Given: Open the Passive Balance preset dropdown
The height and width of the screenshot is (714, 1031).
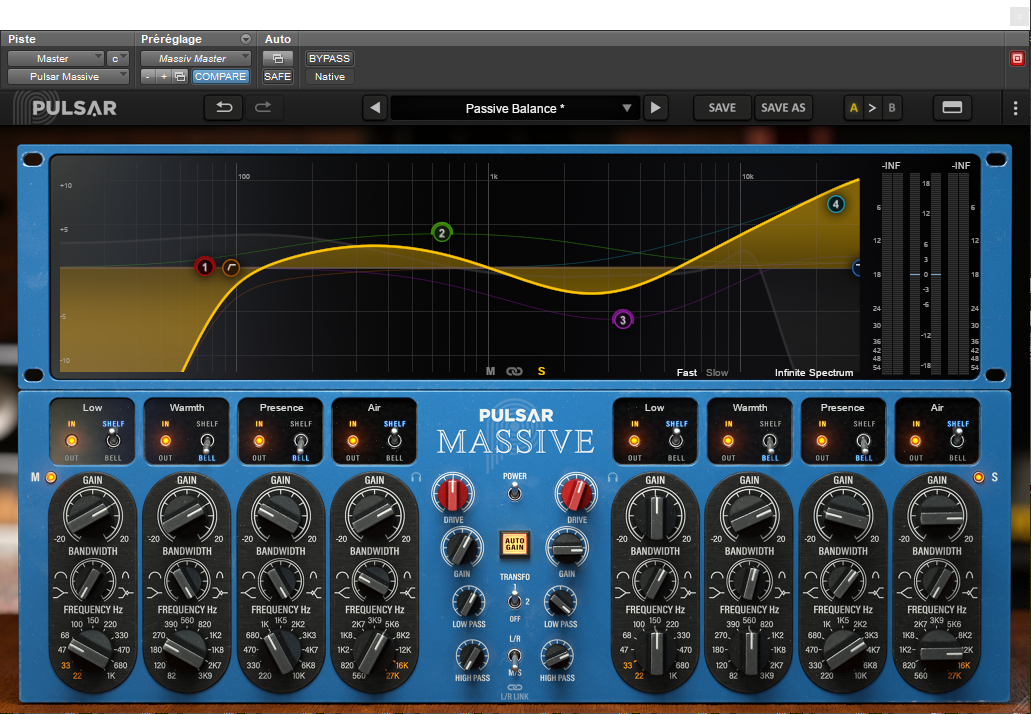Looking at the screenshot, I should [515, 107].
